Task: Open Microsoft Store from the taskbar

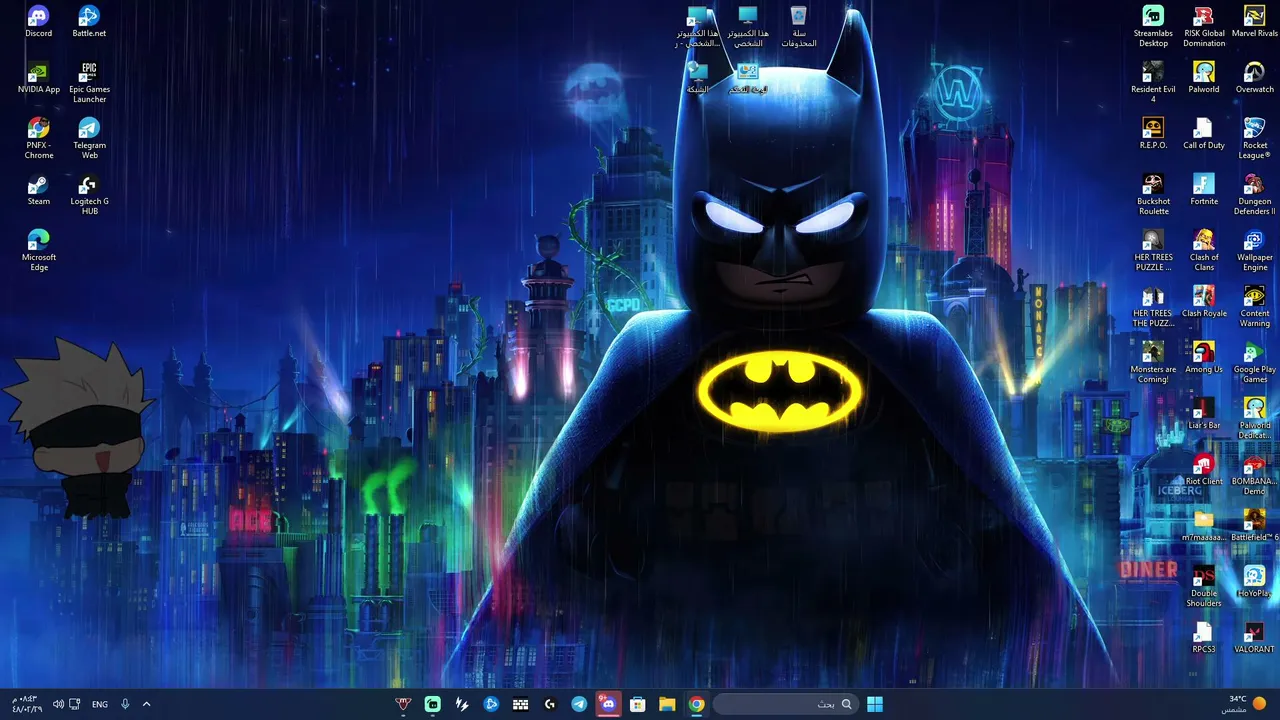Action: [x=637, y=704]
